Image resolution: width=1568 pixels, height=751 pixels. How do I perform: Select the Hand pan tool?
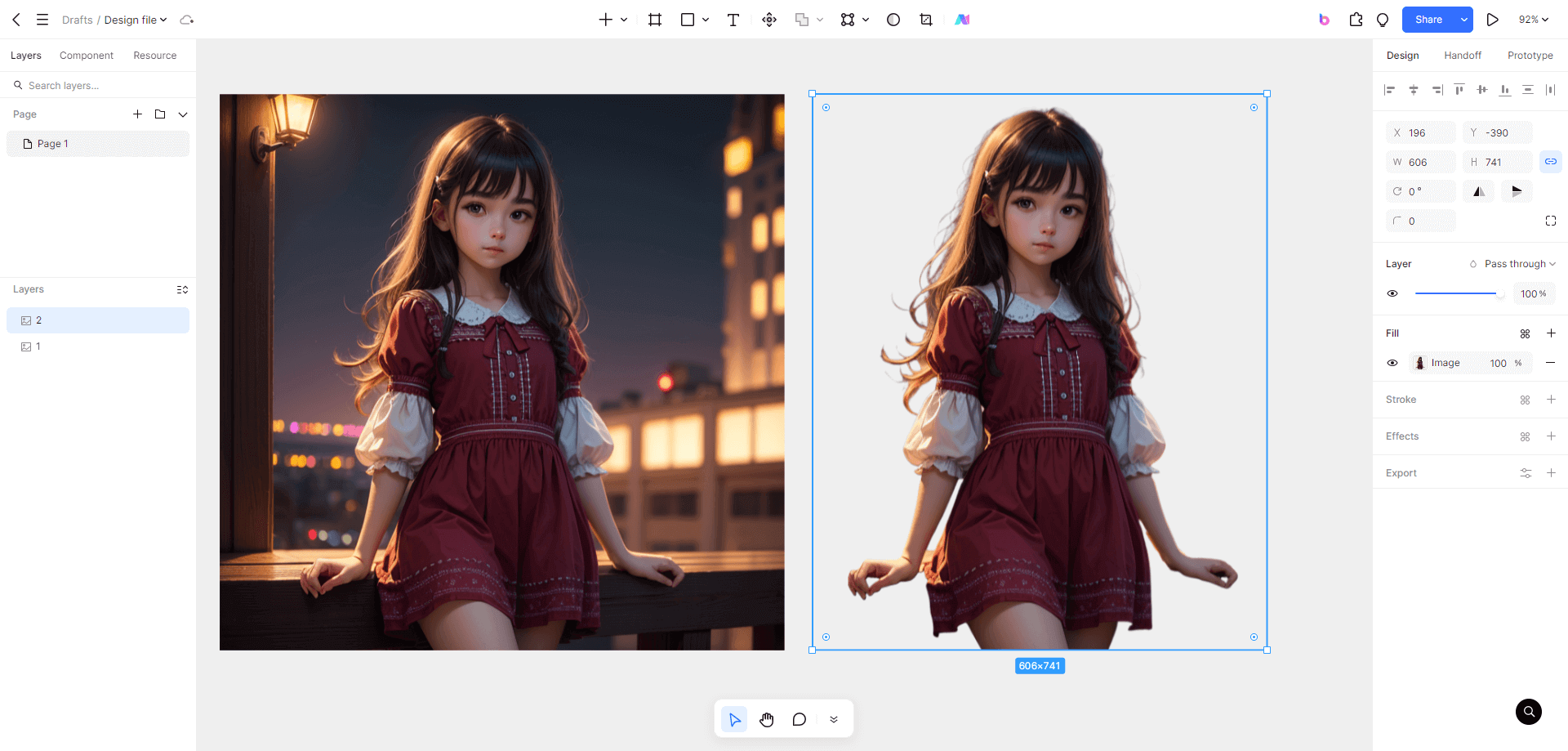[x=767, y=719]
